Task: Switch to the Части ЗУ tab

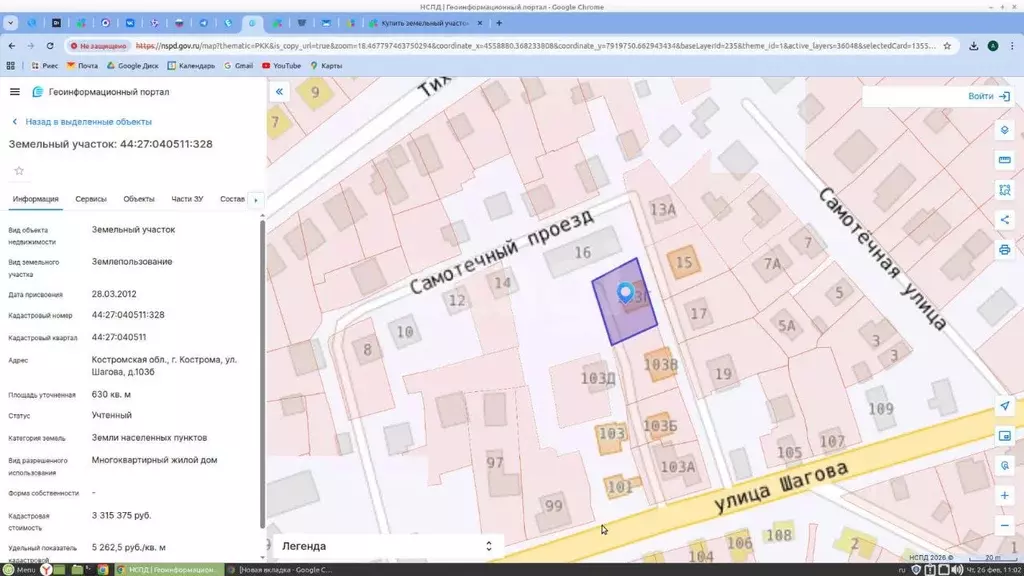Action: 187,199
